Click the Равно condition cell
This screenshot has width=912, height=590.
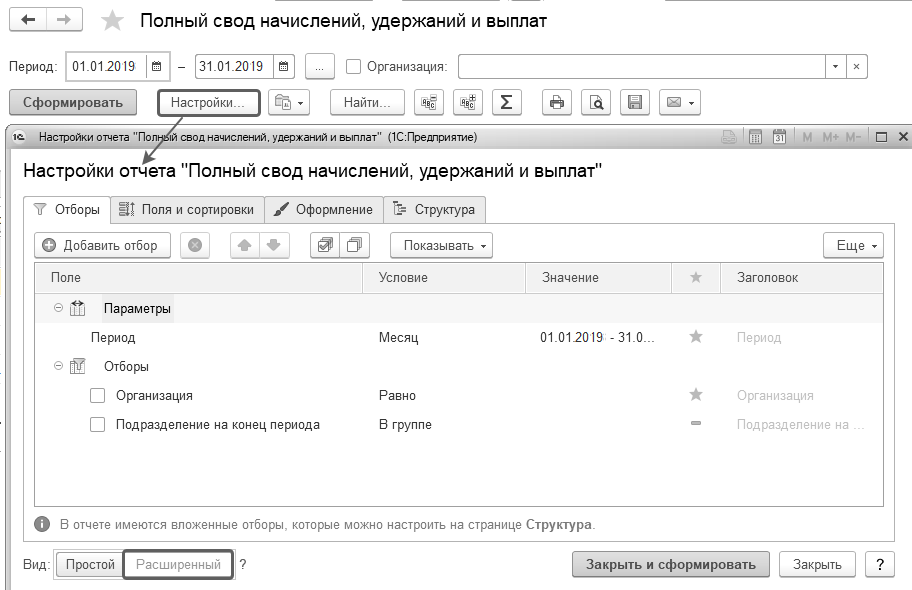pyautogui.click(x=397, y=396)
